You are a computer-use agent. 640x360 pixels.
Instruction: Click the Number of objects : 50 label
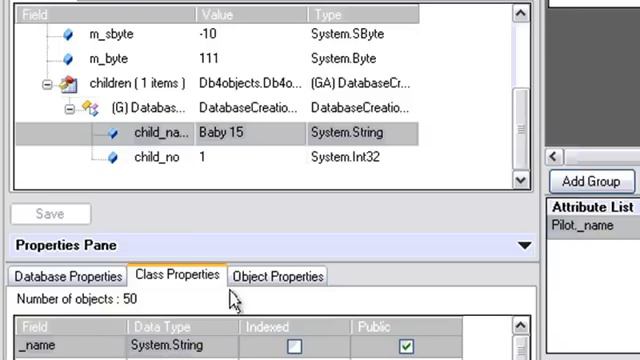point(77,299)
